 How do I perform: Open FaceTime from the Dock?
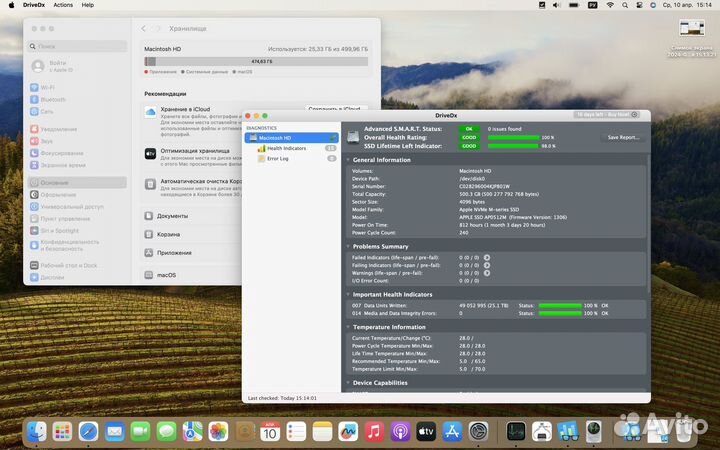141,432
